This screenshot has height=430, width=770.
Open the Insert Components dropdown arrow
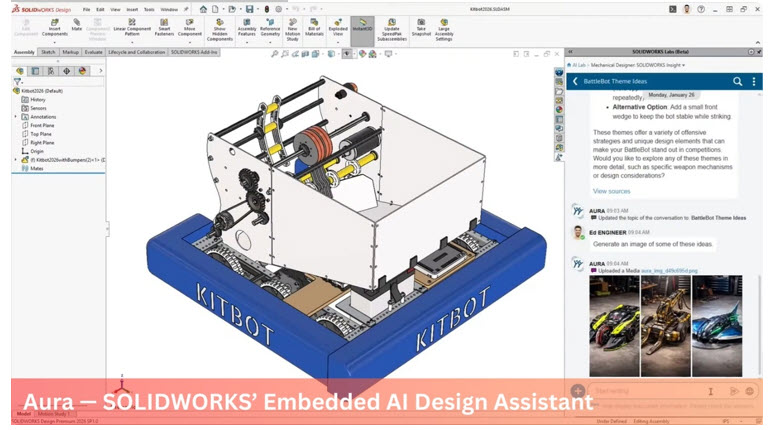click(x=55, y=41)
